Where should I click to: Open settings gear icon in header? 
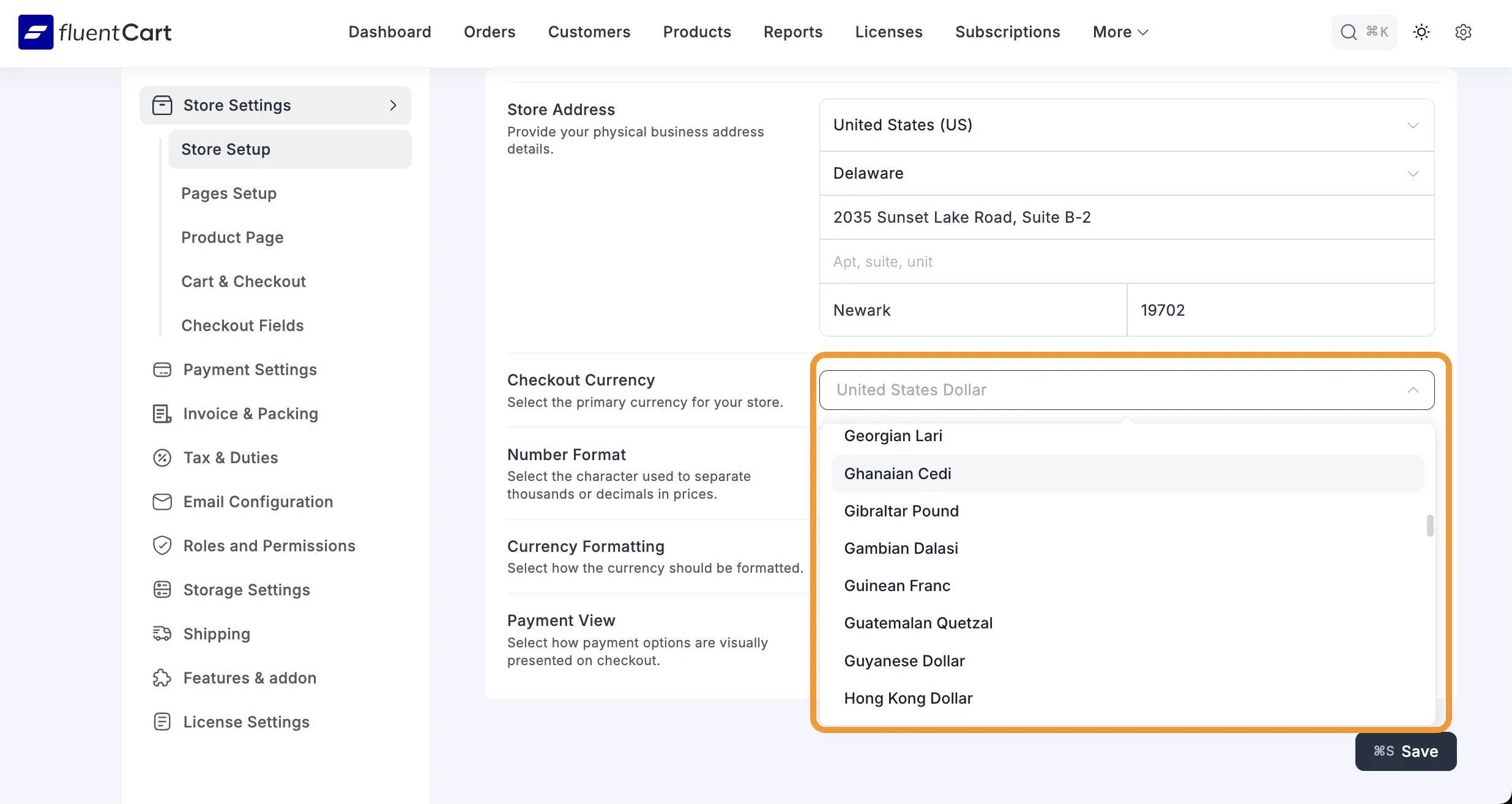[x=1463, y=32]
